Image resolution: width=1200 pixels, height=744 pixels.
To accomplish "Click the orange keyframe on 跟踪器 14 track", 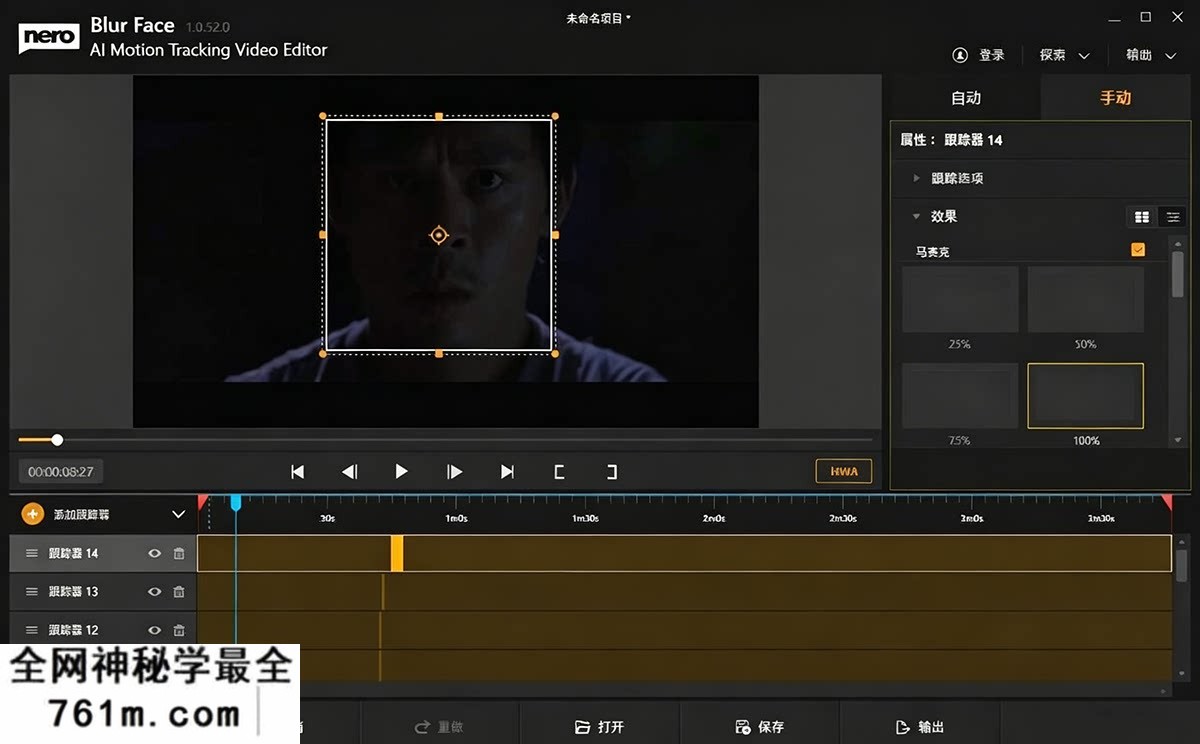I will (396, 553).
